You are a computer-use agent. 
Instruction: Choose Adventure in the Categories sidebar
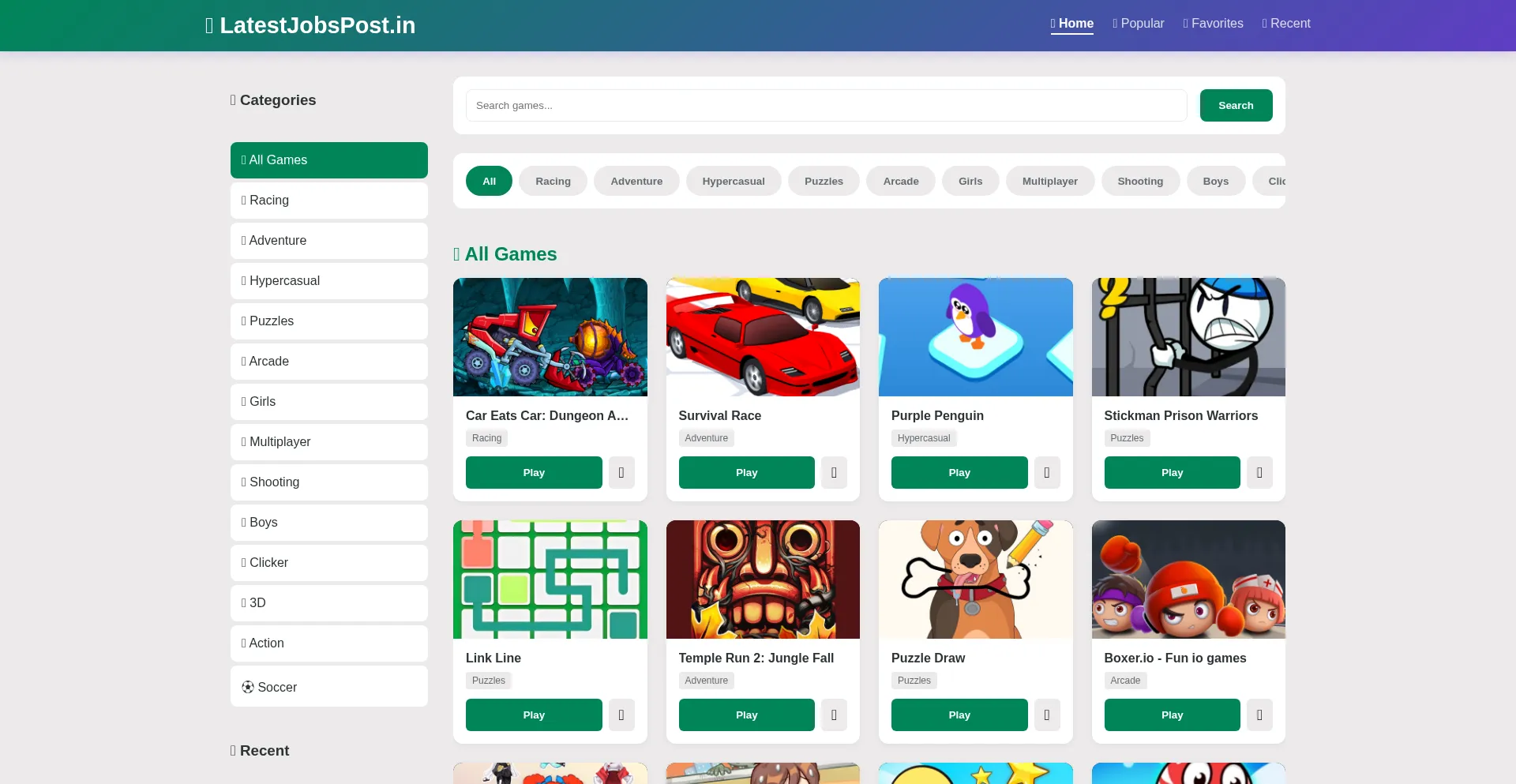pos(329,241)
